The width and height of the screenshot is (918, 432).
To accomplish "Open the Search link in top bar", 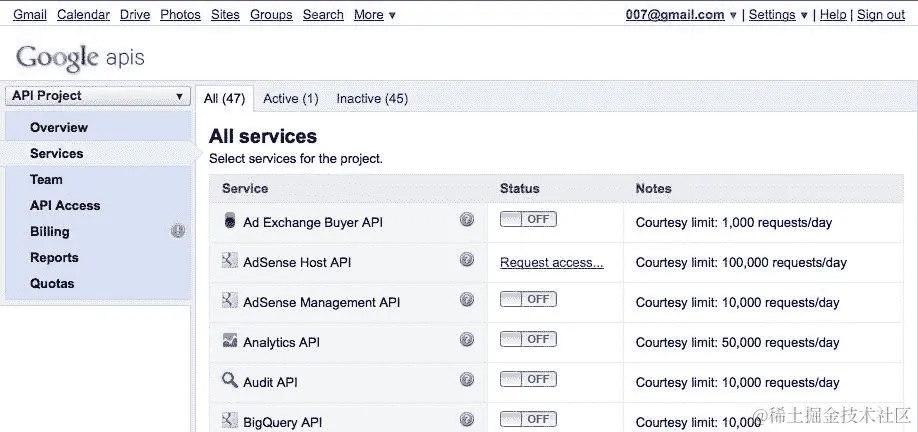I will pos(323,15).
